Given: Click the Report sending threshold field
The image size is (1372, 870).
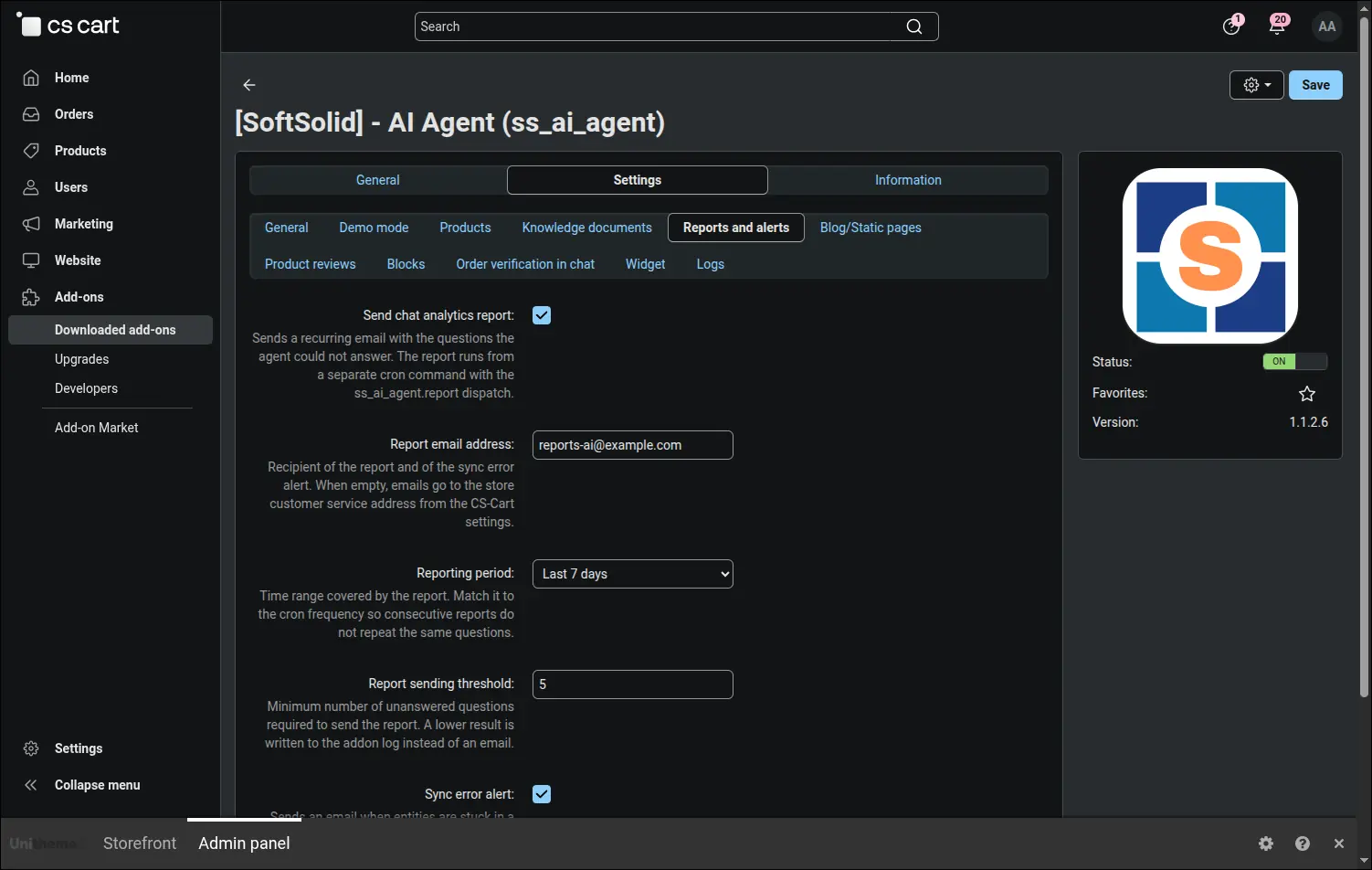Looking at the screenshot, I should pos(633,684).
